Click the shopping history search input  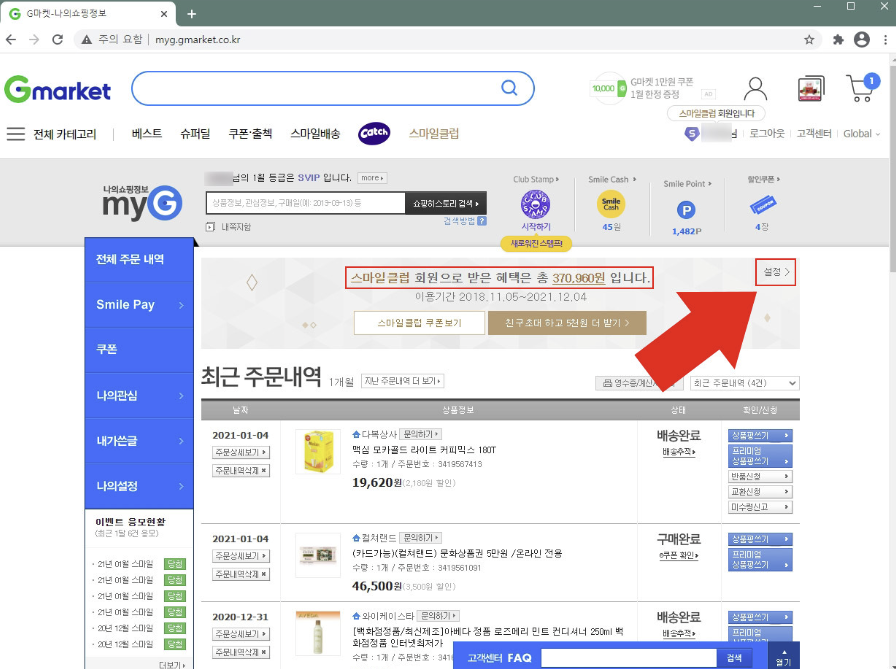point(306,203)
